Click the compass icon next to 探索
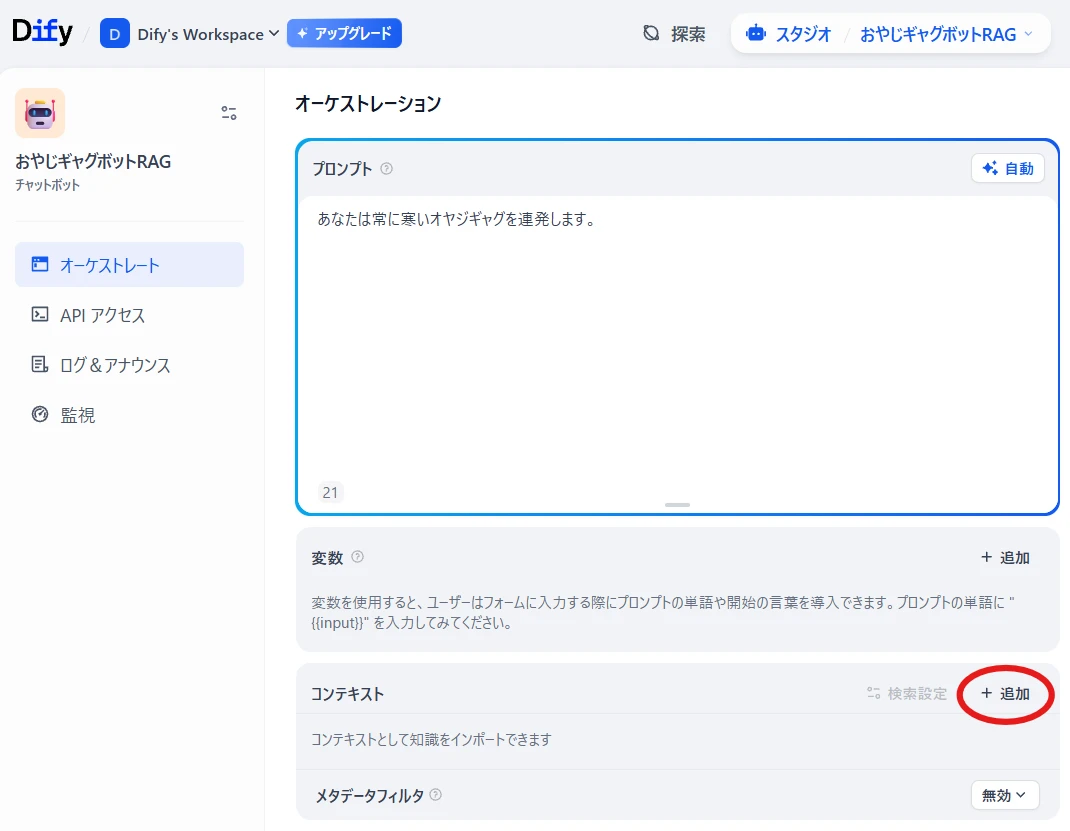The image size is (1070, 831). tap(651, 34)
